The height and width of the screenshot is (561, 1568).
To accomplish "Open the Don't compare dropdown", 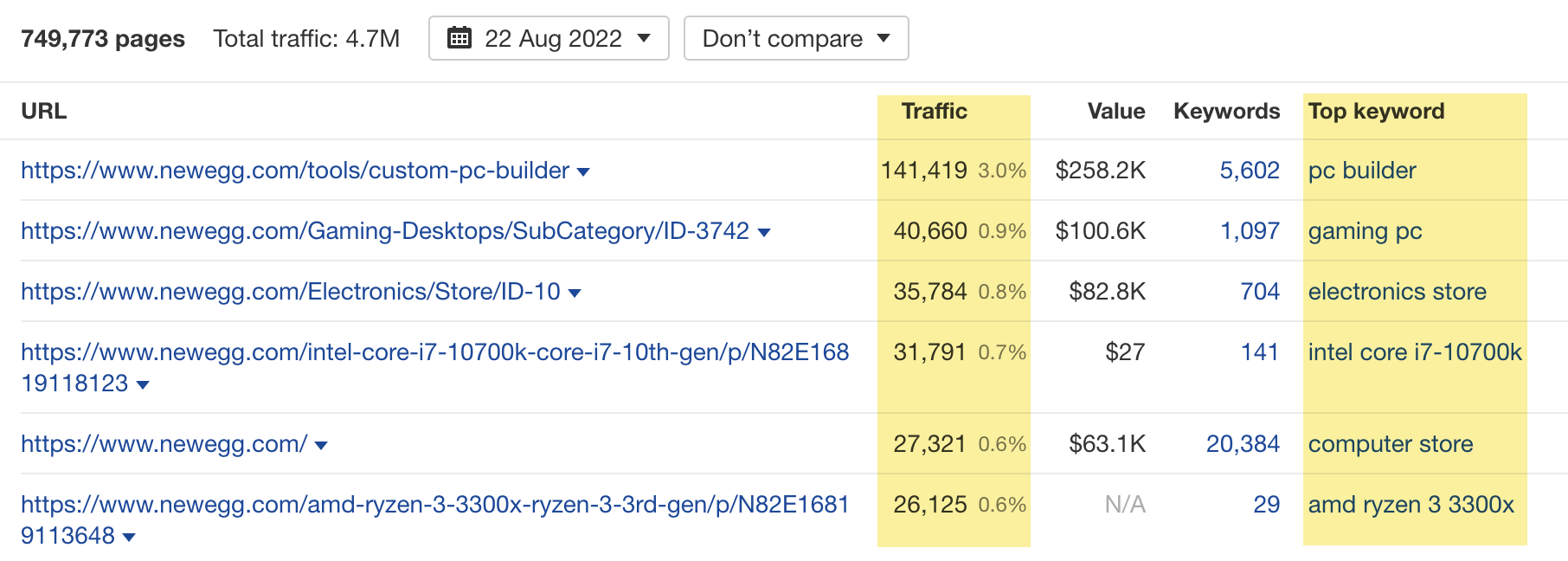I will pos(794,38).
